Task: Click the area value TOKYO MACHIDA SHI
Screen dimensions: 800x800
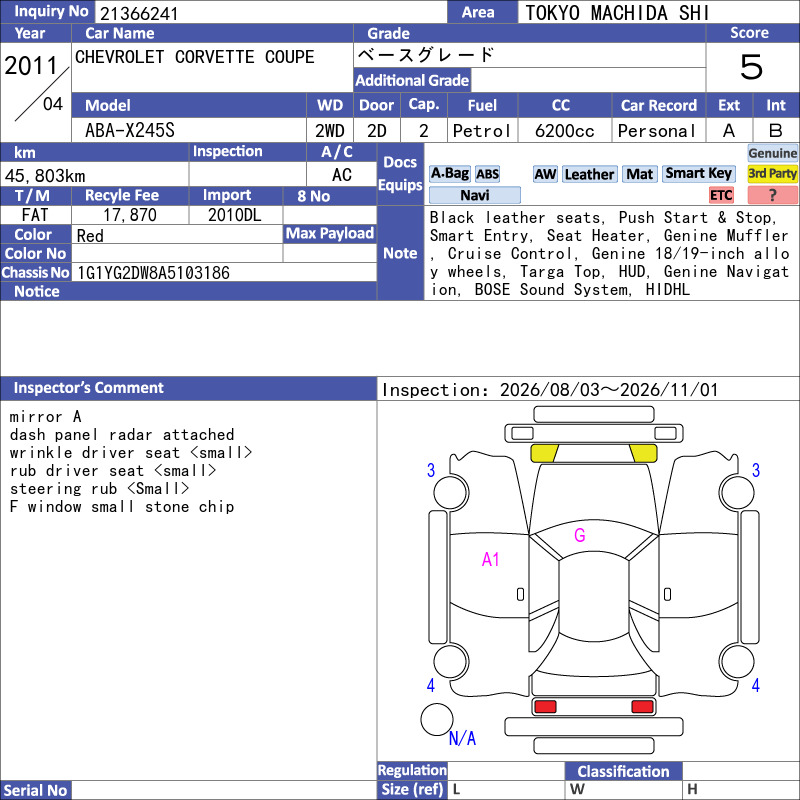Action: click(x=617, y=13)
